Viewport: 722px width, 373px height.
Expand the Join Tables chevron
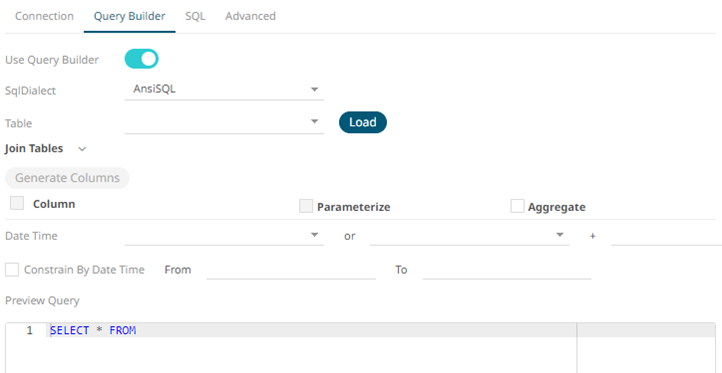82,149
